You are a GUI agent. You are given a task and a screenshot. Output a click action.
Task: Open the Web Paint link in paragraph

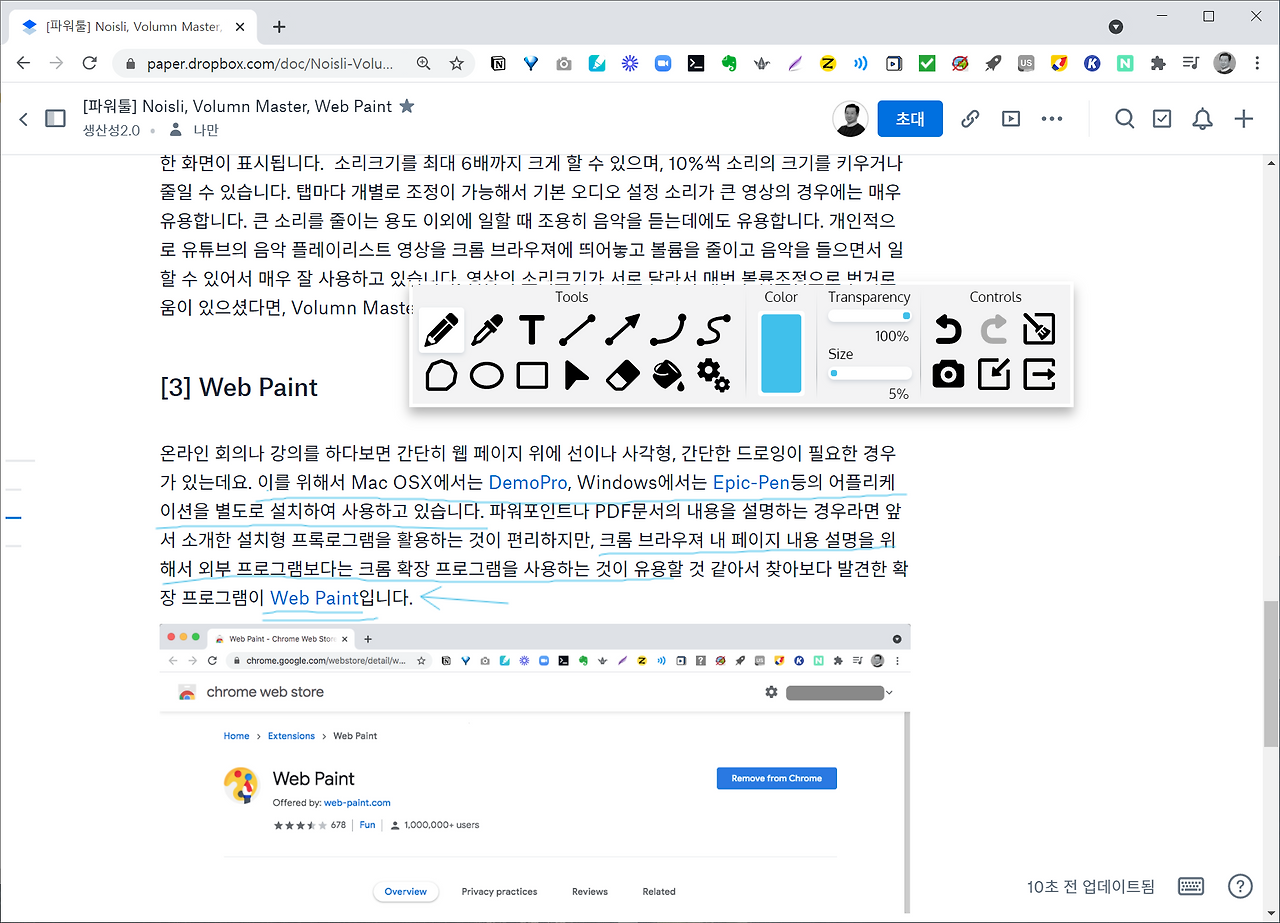(x=314, y=598)
